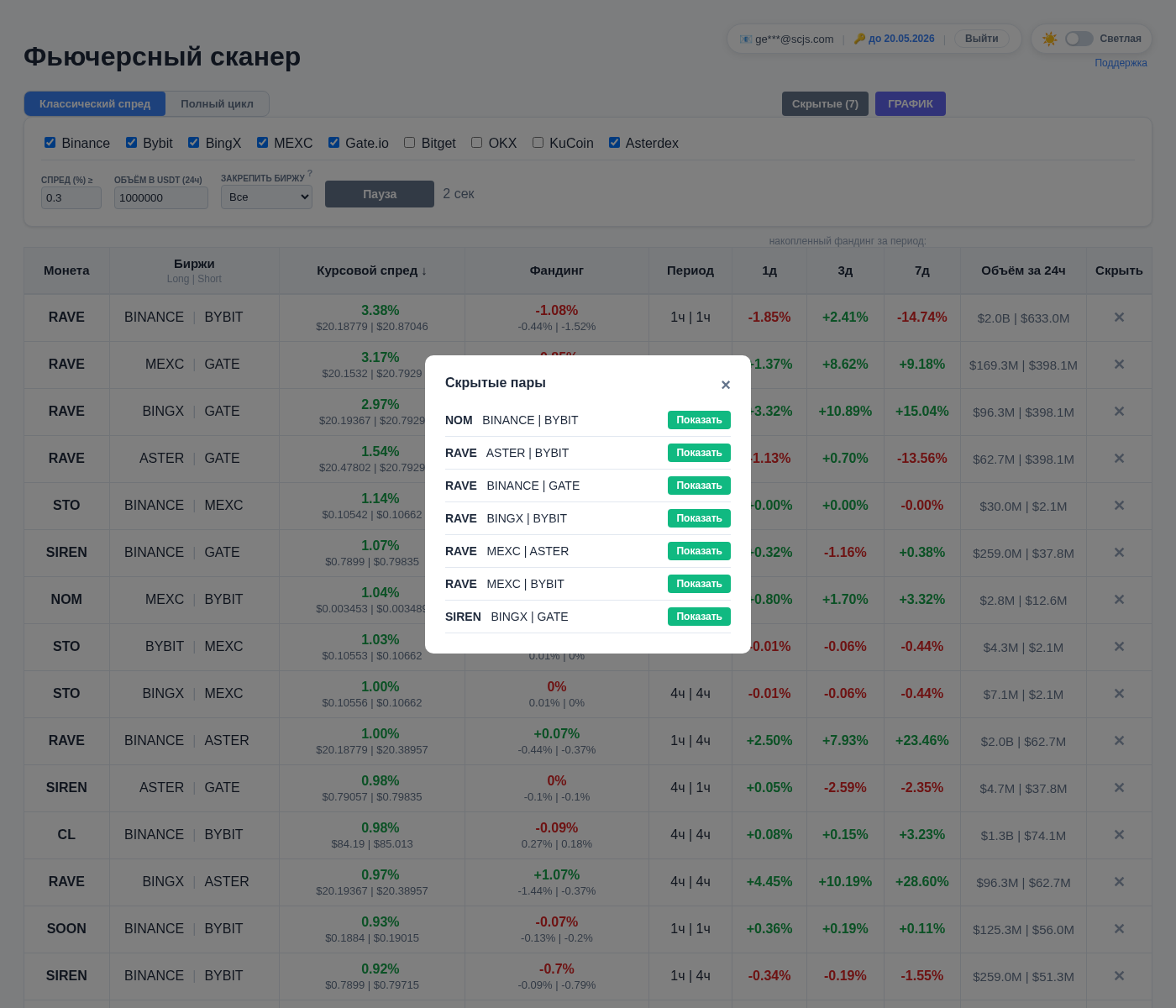The width and height of the screenshot is (1176, 1008).
Task: Open the Поддержка support link
Action: (x=1121, y=63)
